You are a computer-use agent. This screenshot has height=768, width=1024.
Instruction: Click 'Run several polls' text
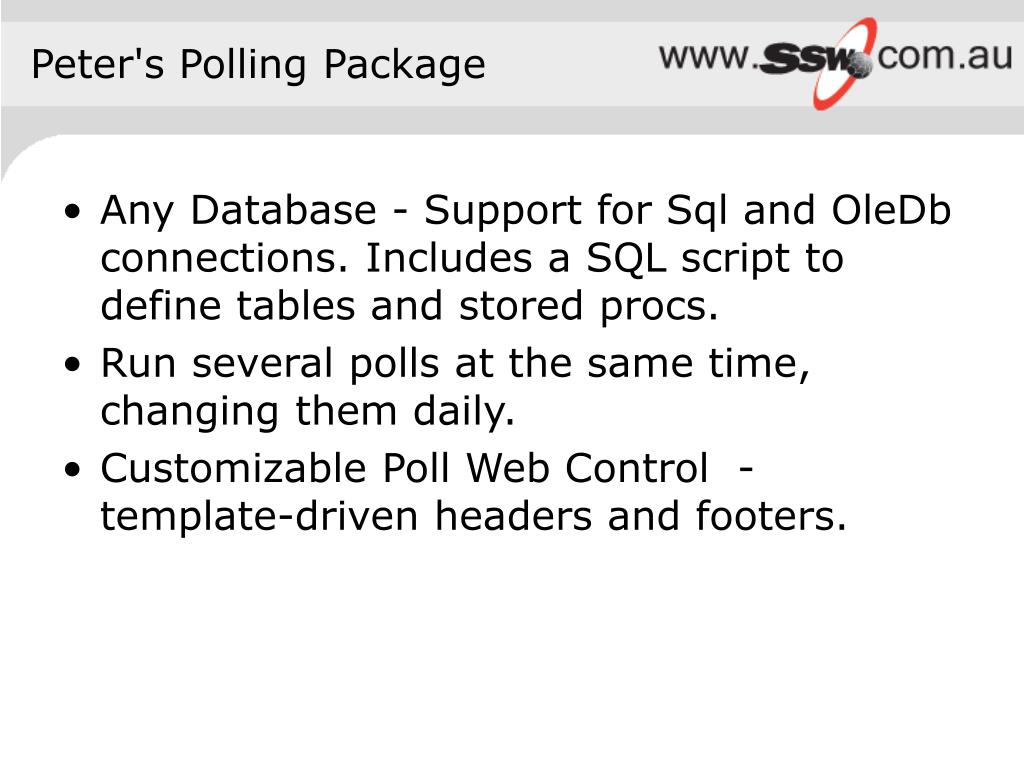(270, 364)
